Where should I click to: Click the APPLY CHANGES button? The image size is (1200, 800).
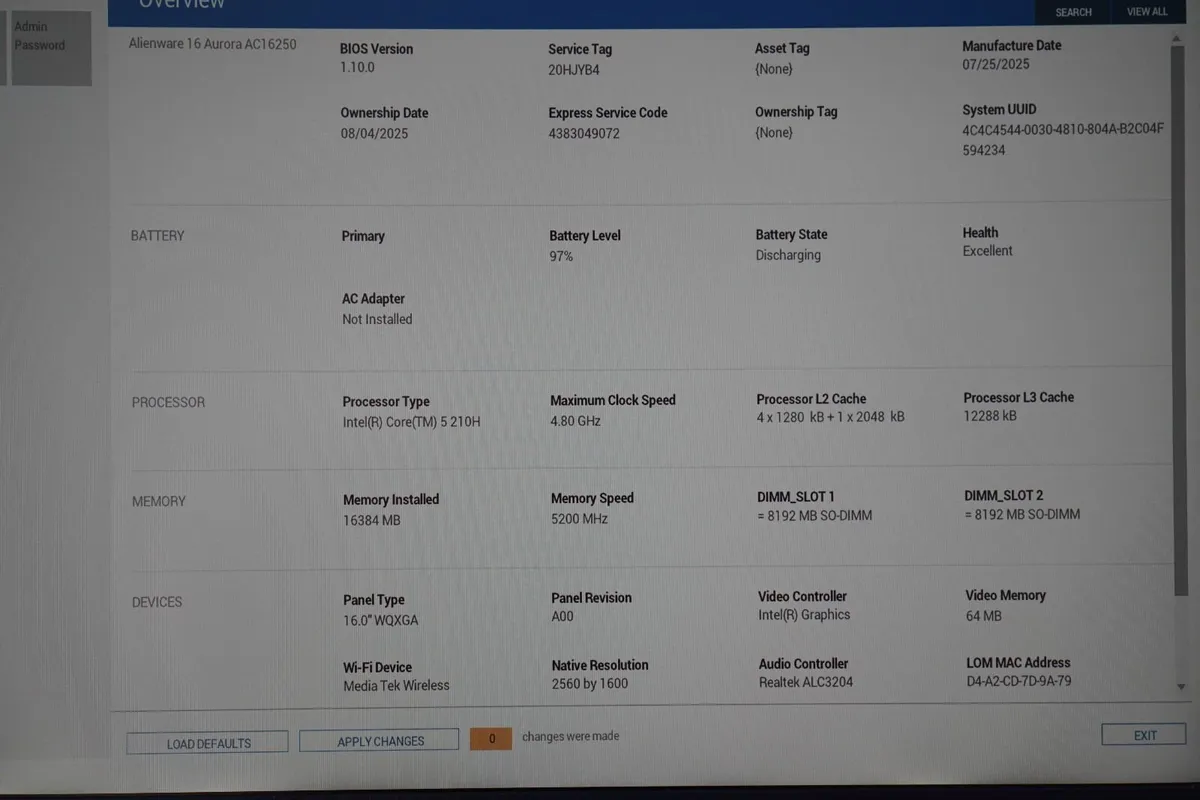point(380,741)
